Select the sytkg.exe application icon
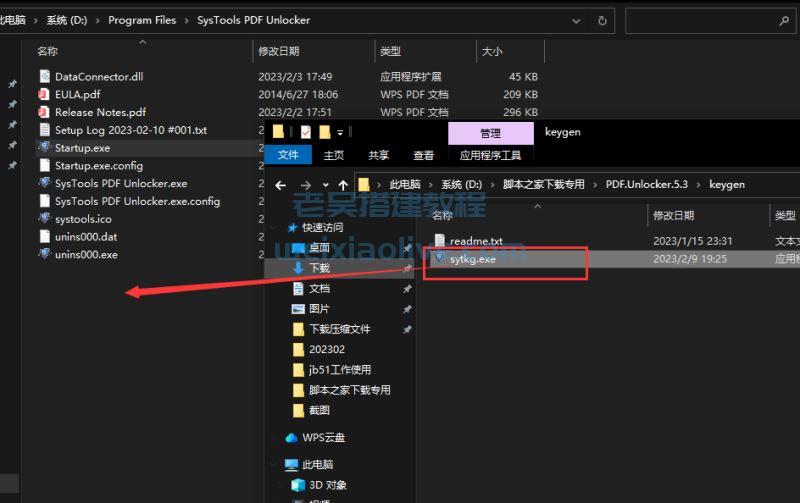 [439, 258]
